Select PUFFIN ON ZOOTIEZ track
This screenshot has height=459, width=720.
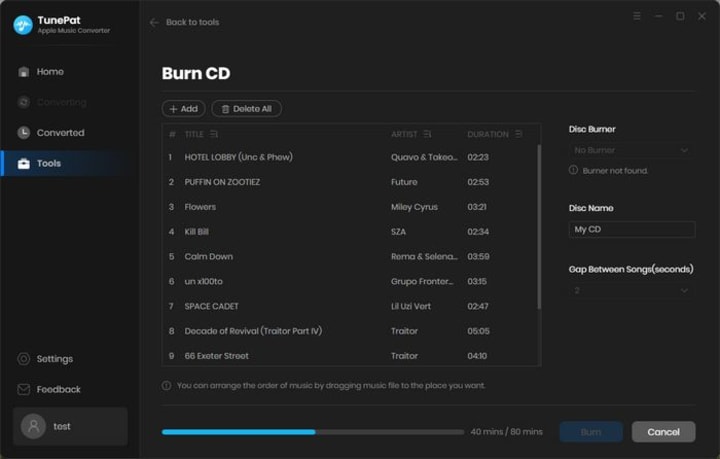tap(349, 182)
